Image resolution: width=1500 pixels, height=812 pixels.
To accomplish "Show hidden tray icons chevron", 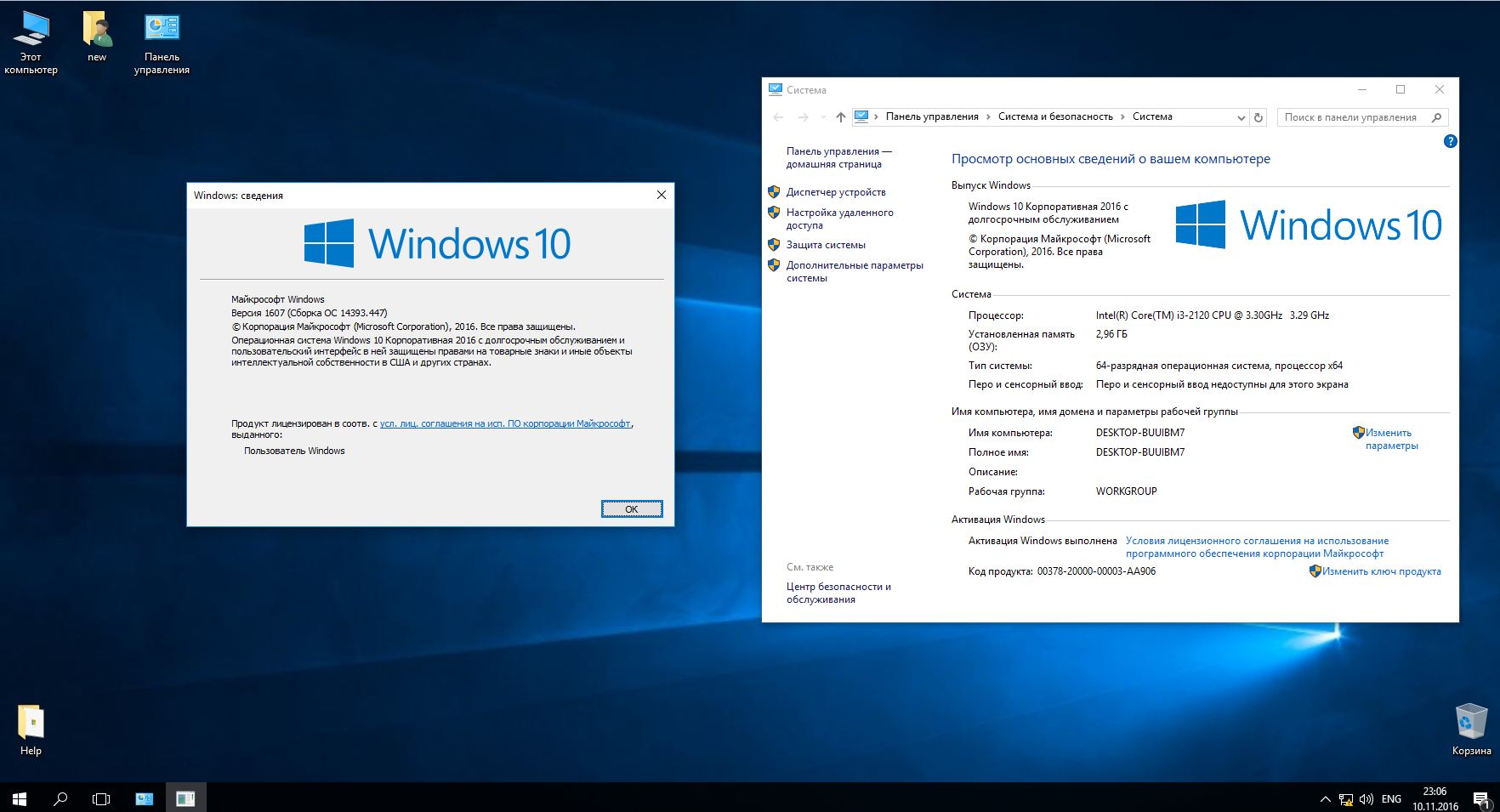I will [1325, 799].
